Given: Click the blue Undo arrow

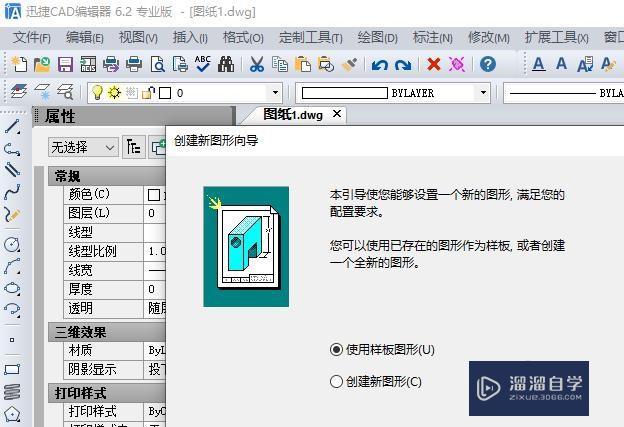Looking at the screenshot, I should (x=380, y=64).
